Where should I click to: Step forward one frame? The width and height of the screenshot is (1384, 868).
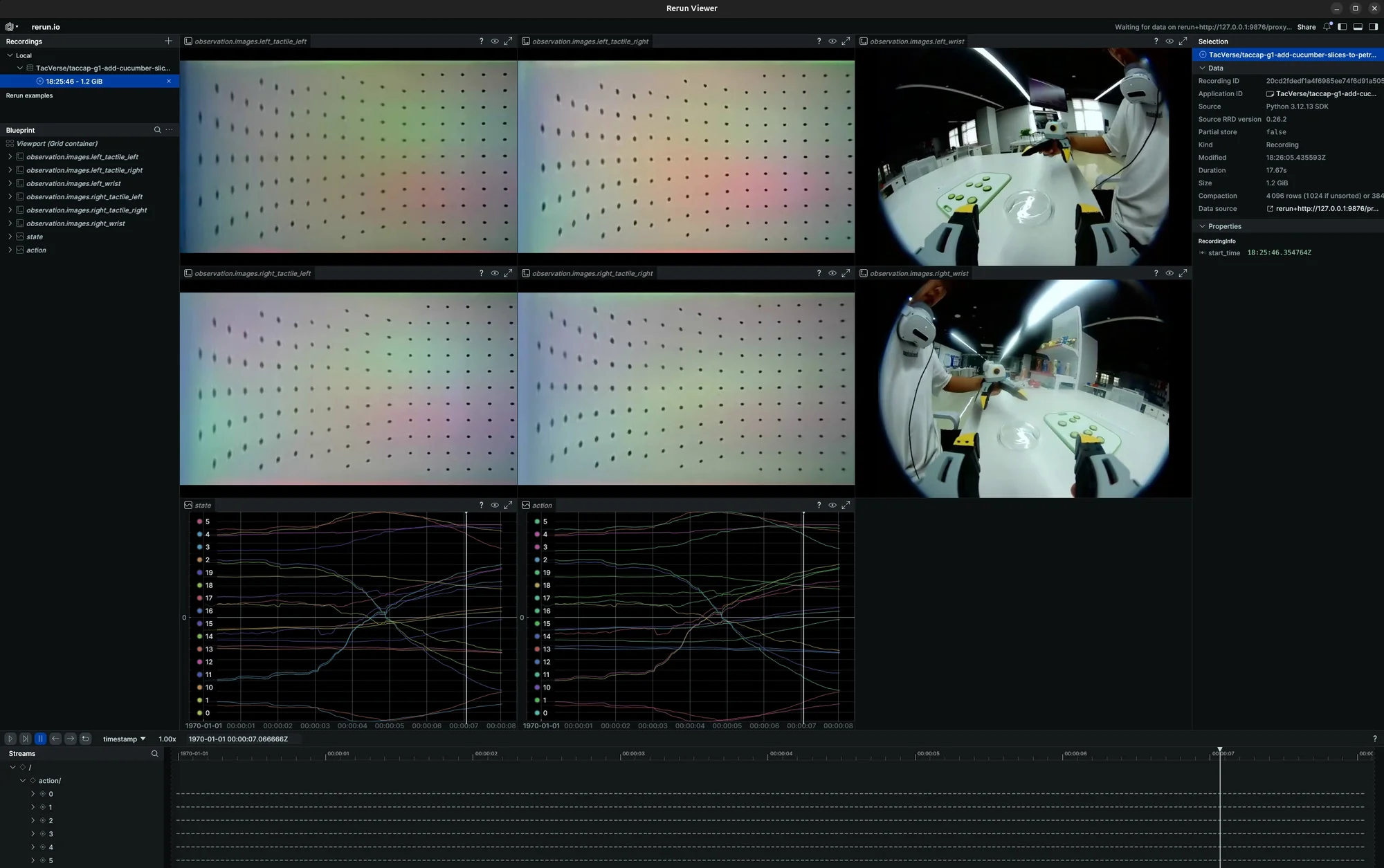(x=71, y=739)
